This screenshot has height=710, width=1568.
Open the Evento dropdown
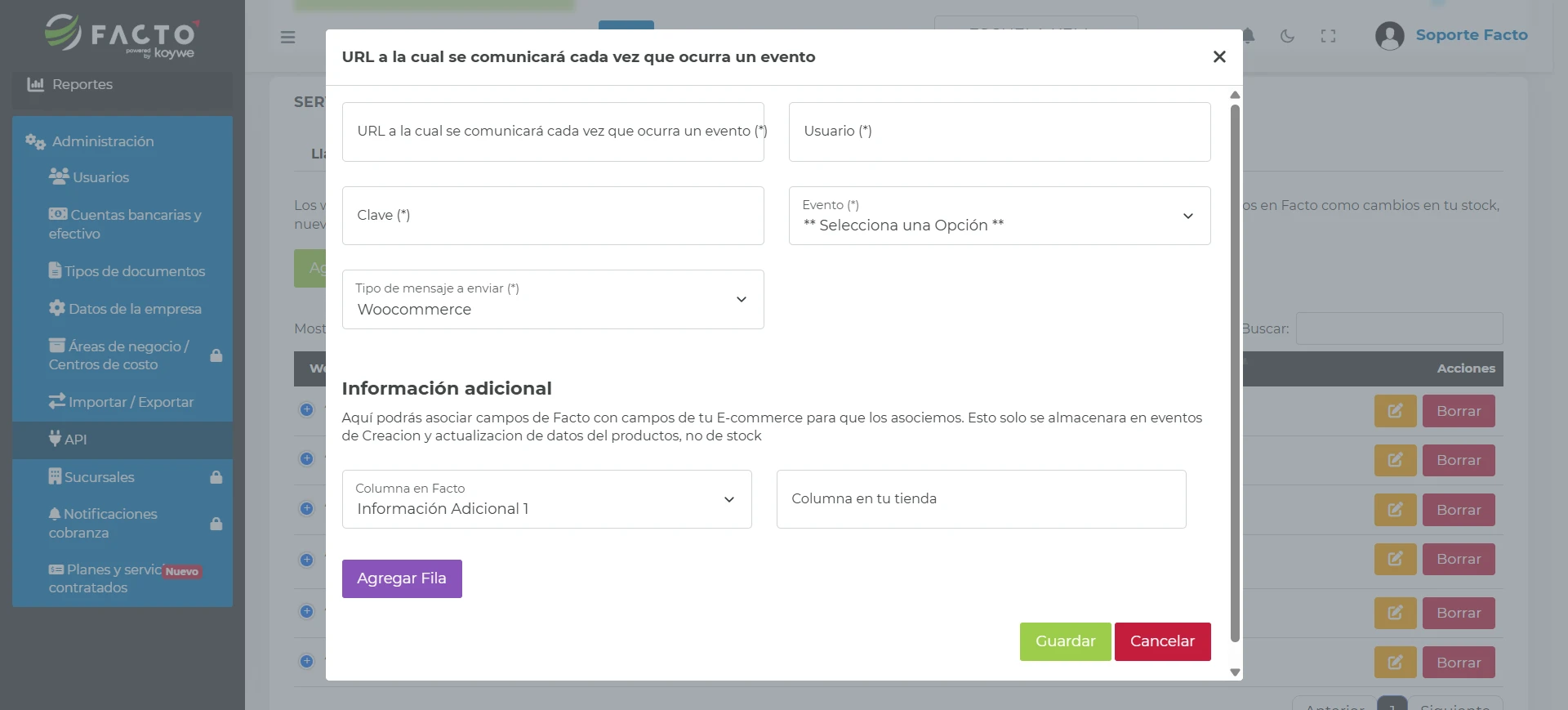(1000, 216)
